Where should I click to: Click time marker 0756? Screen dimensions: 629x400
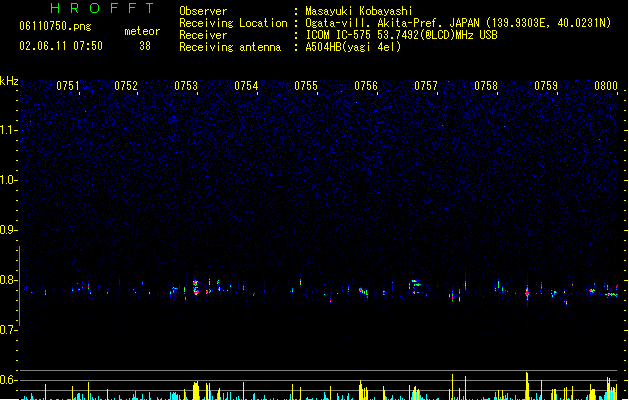(x=366, y=86)
